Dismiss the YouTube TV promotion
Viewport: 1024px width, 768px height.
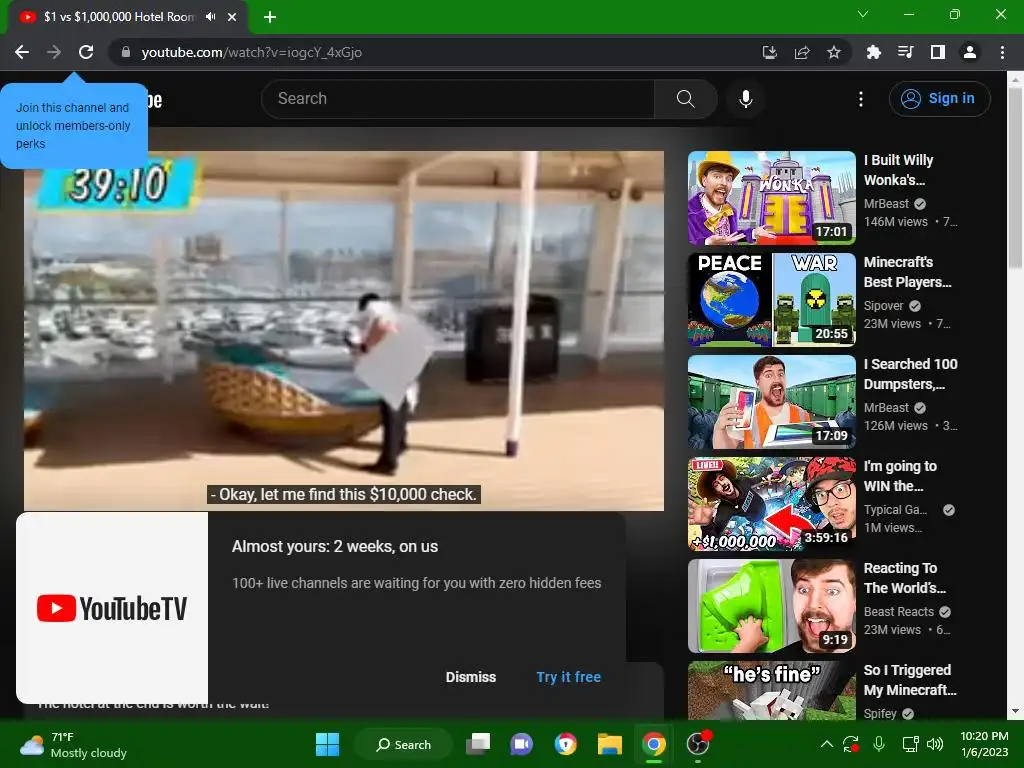tap(471, 677)
